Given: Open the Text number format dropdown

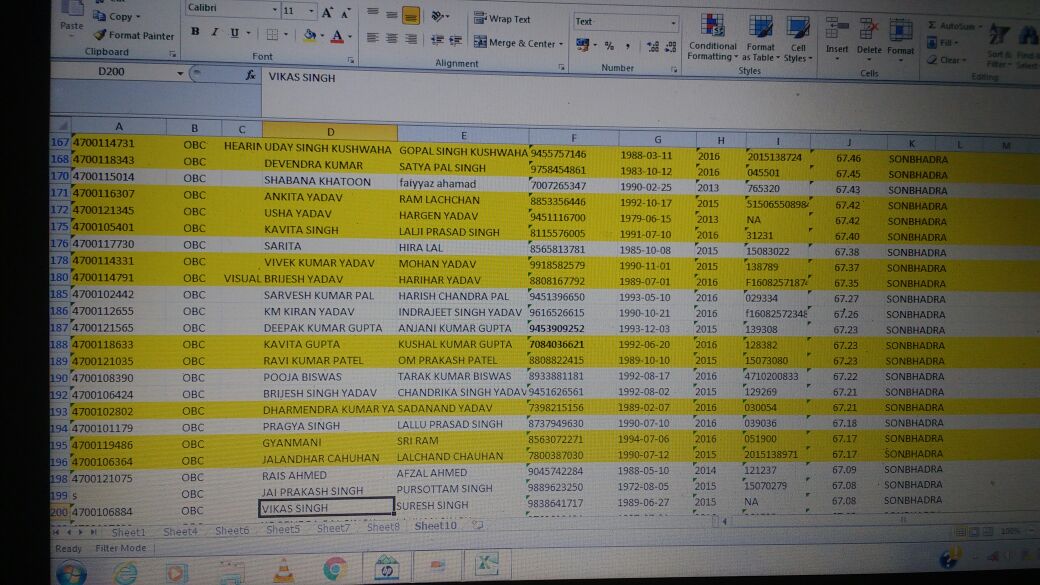Looking at the screenshot, I should [x=673, y=23].
